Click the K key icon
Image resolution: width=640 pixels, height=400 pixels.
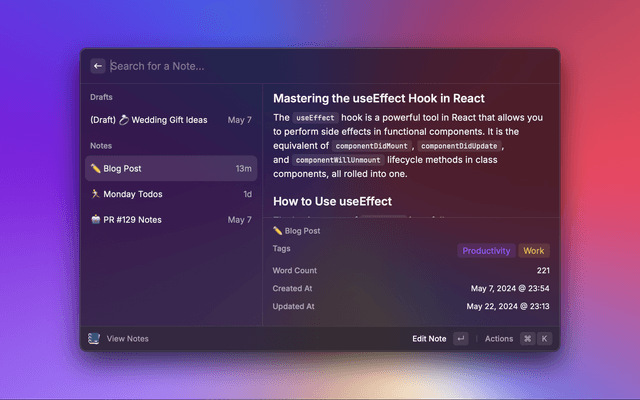click(544, 339)
